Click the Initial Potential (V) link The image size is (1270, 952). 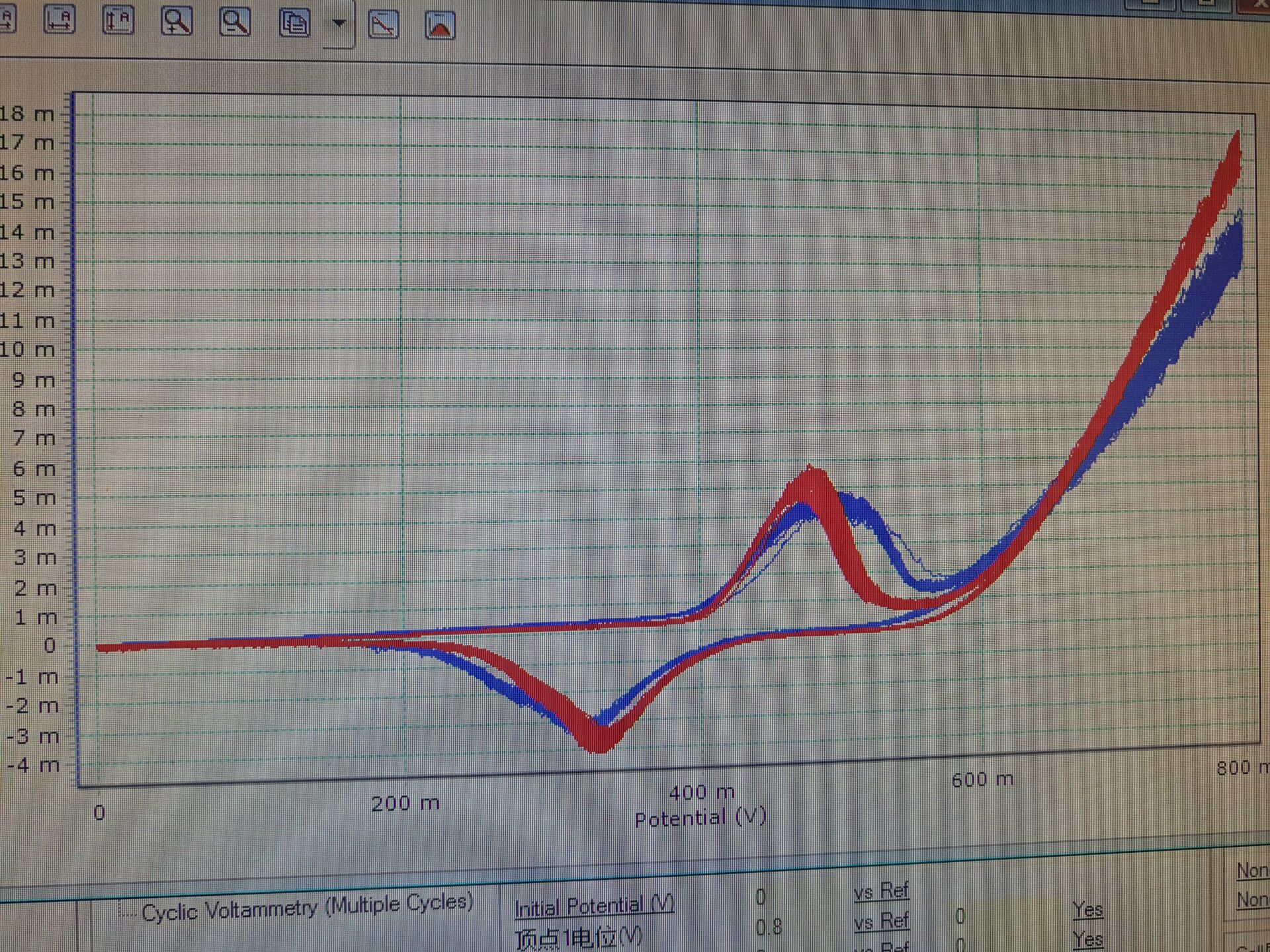594,906
